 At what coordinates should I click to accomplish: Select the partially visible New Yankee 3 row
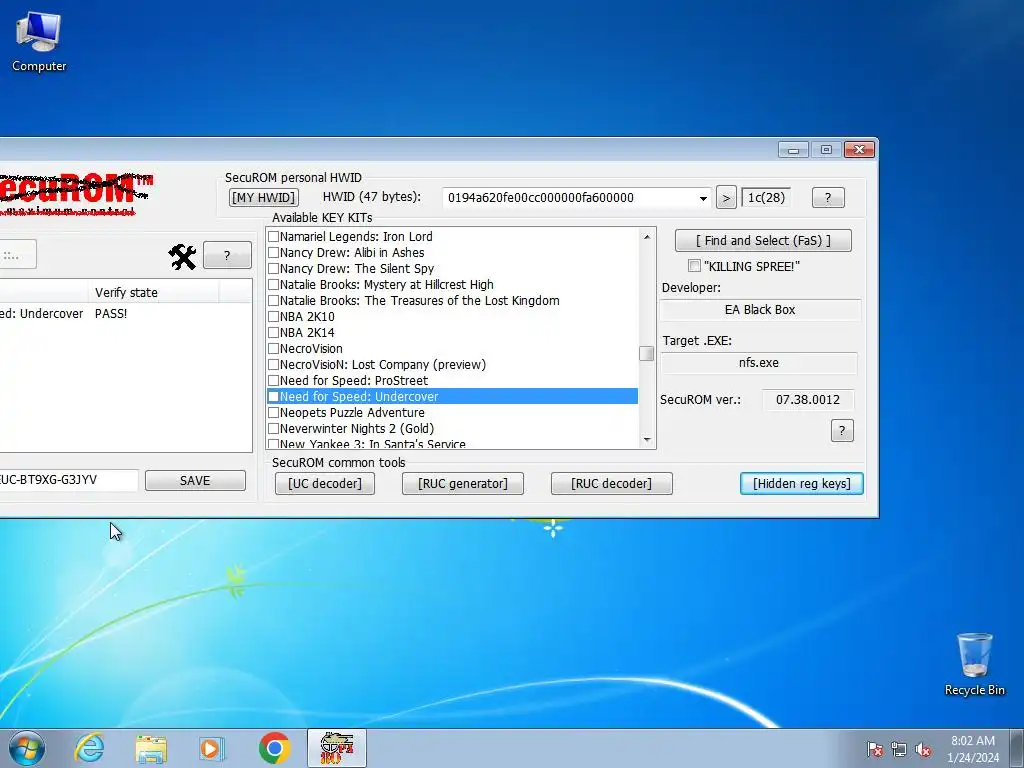pyautogui.click(x=452, y=444)
